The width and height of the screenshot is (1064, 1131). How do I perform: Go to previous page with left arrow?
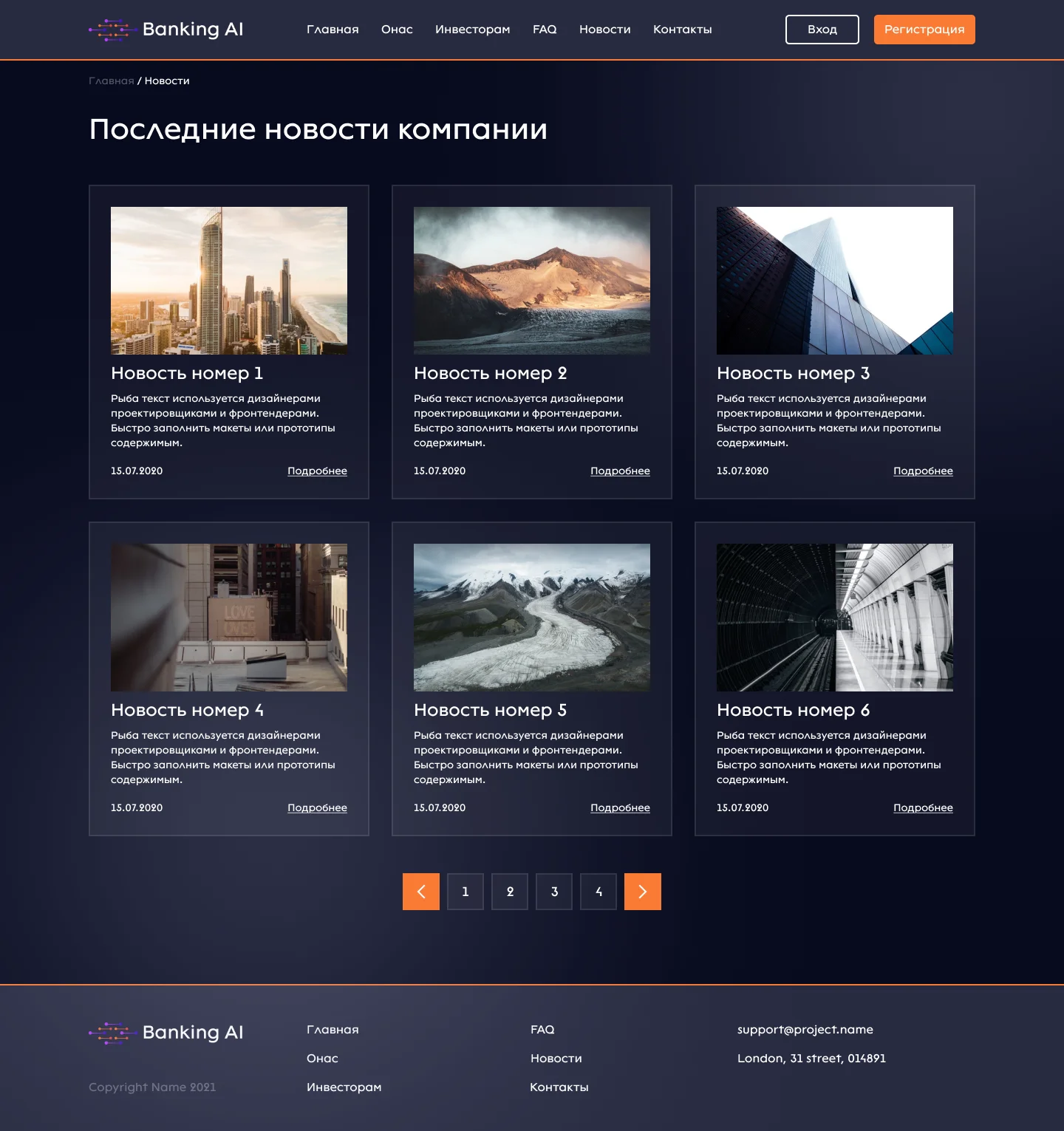(421, 892)
